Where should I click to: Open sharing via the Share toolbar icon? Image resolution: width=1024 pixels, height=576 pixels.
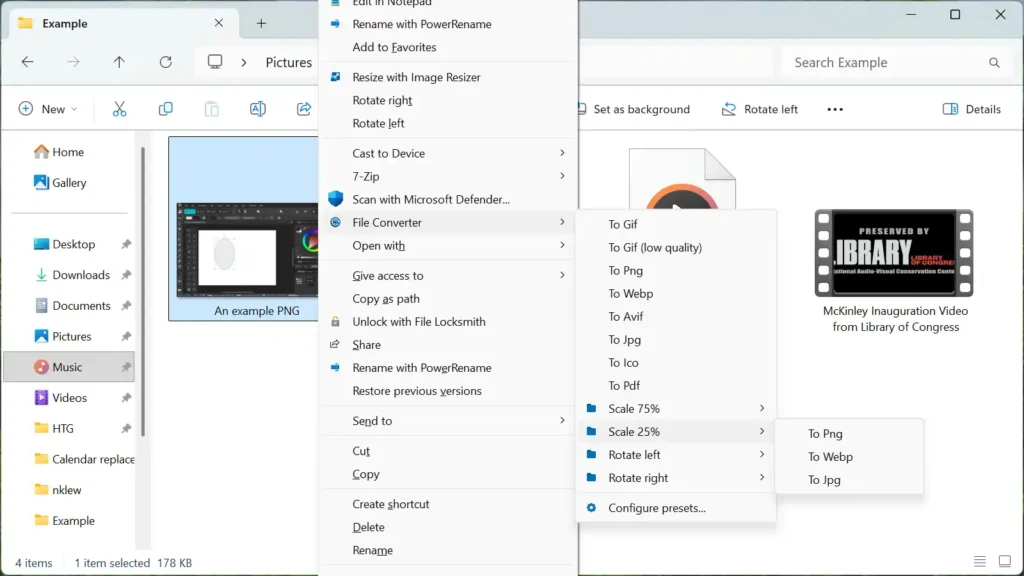point(303,109)
